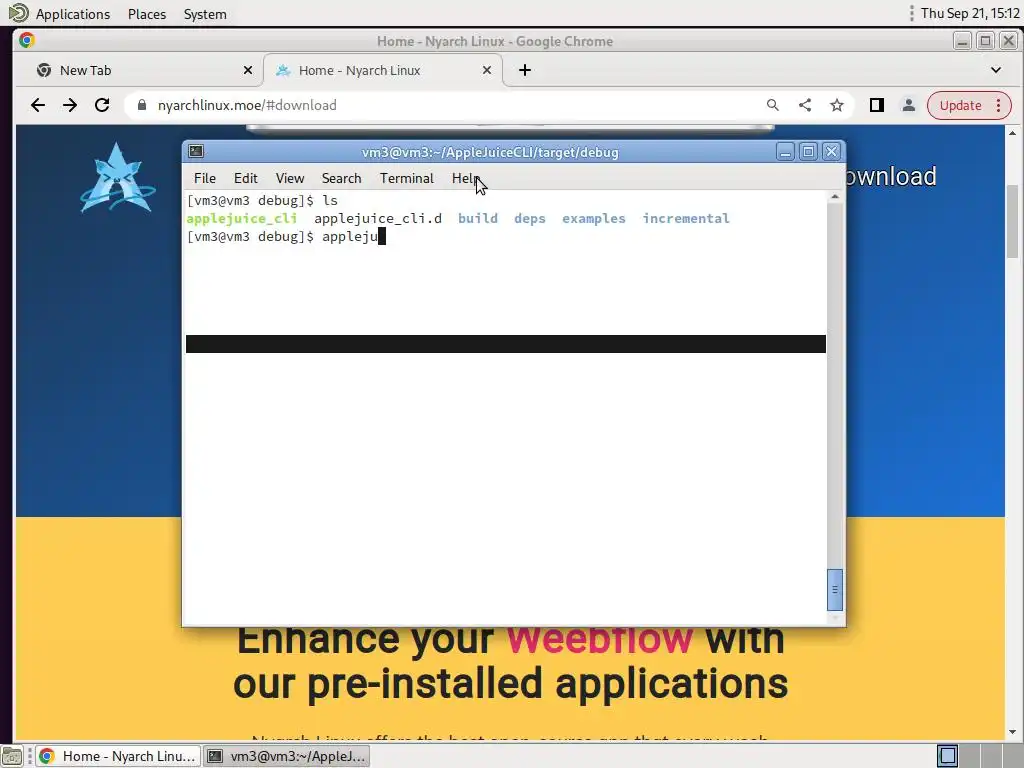1024x768 pixels.
Task: Click applejuice_cli.d file name
Action: pos(378,218)
